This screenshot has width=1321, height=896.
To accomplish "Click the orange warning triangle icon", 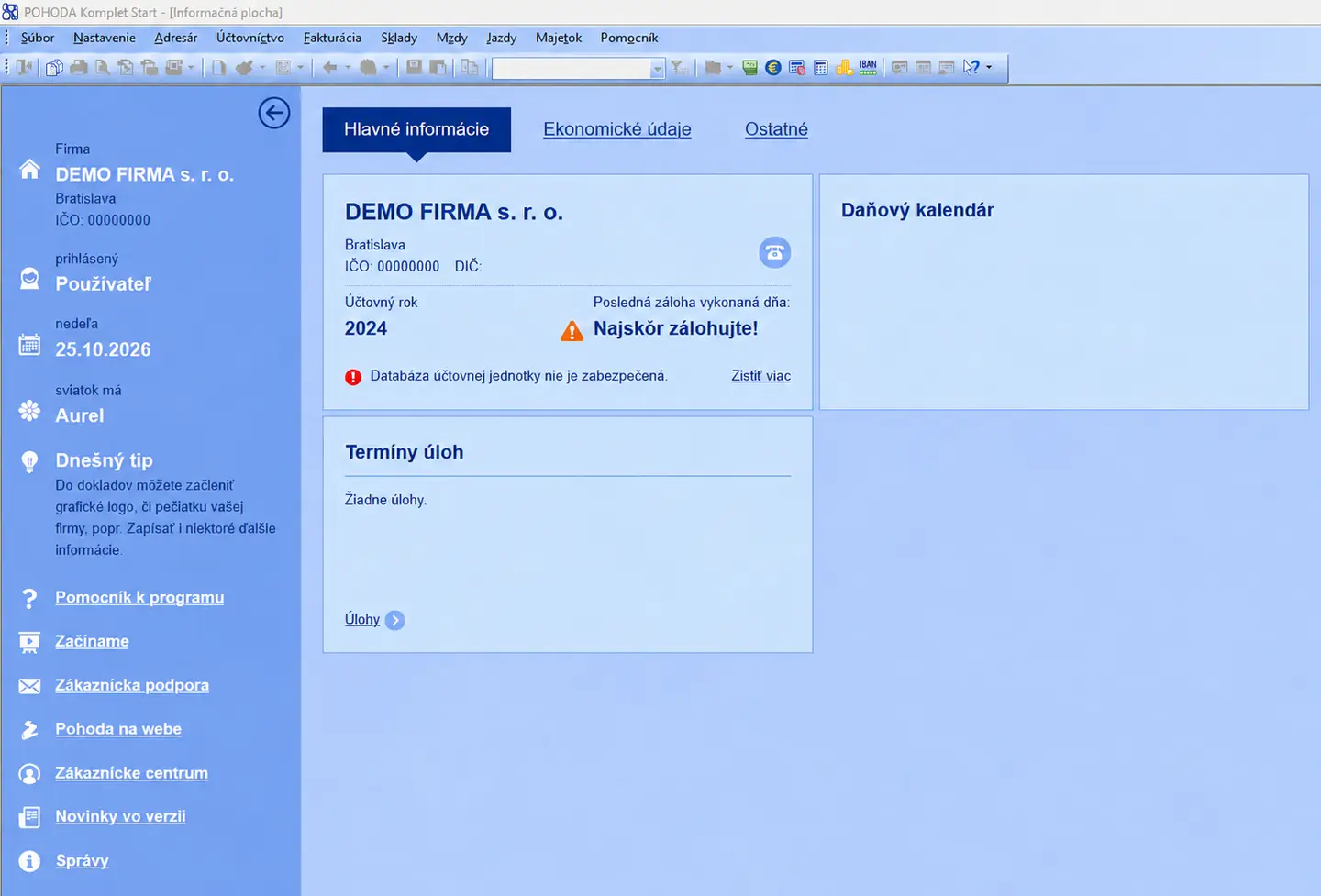I will pyautogui.click(x=572, y=331).
